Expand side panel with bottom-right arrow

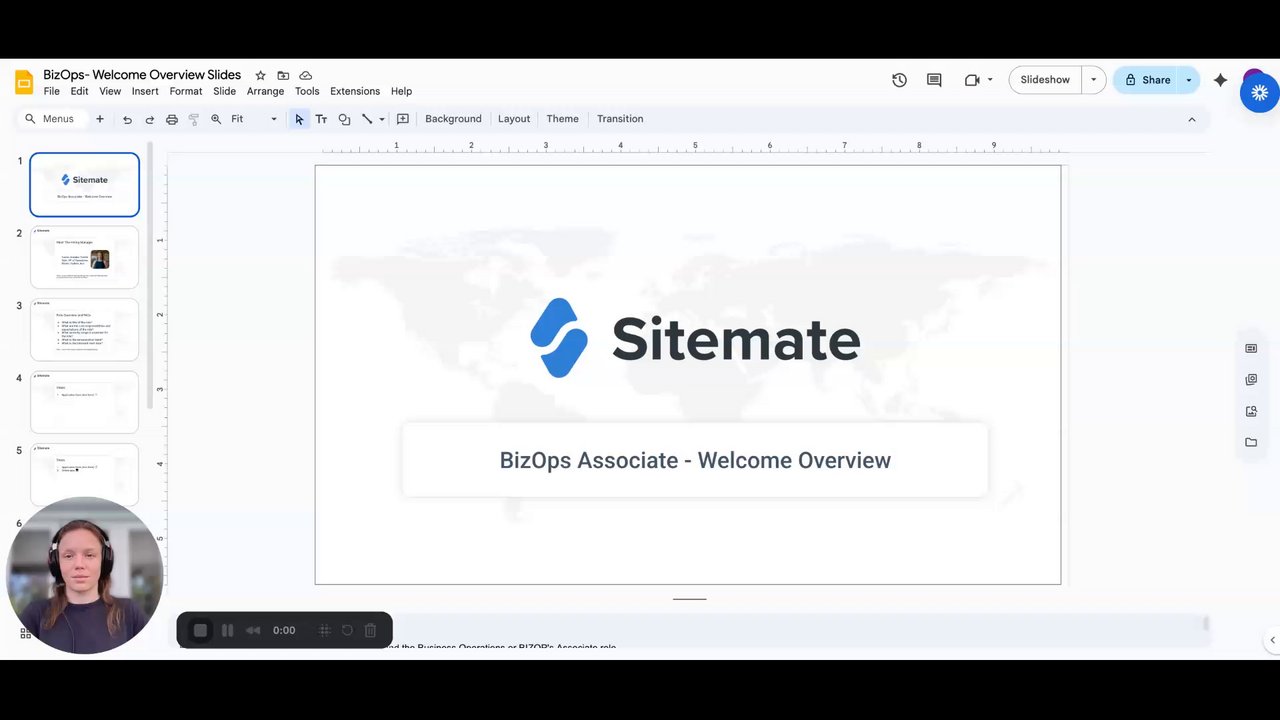click(x=1272, y=640)
